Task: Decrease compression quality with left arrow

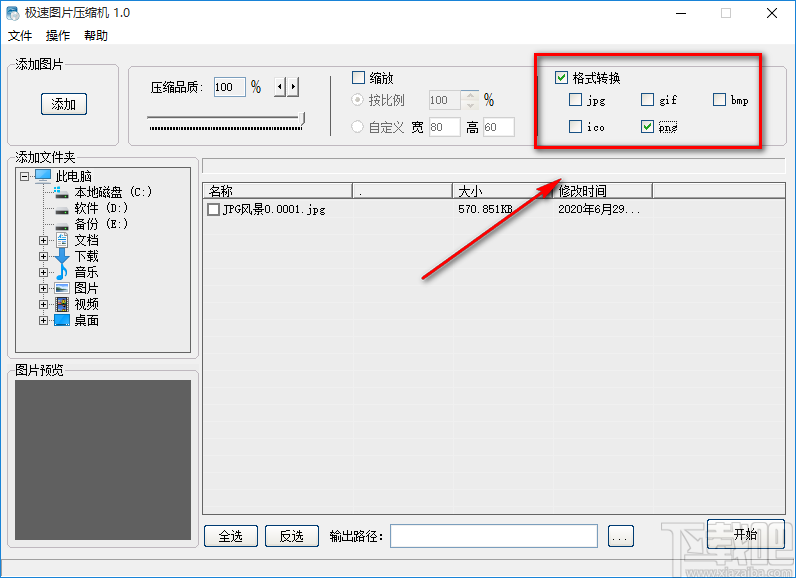Action: click(280, 87)
